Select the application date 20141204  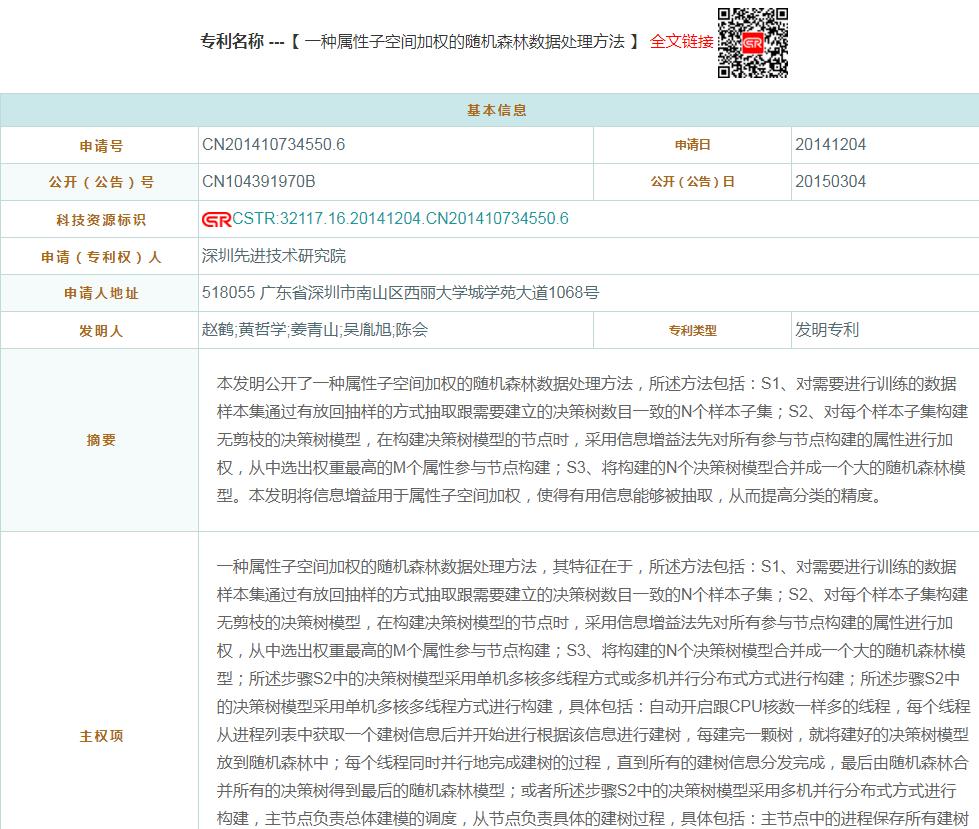[x=830, y=145]
